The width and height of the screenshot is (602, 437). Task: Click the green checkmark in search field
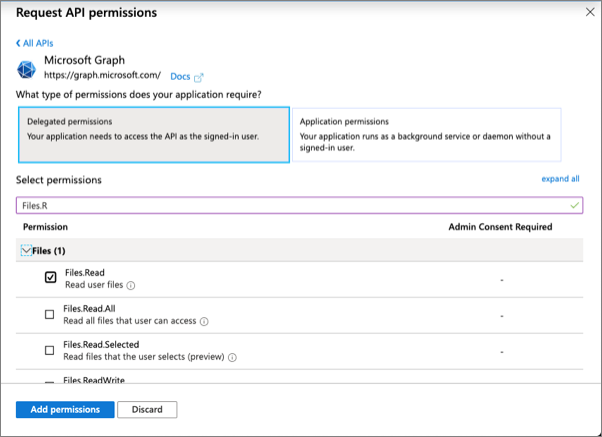click(x=574, y=205)
